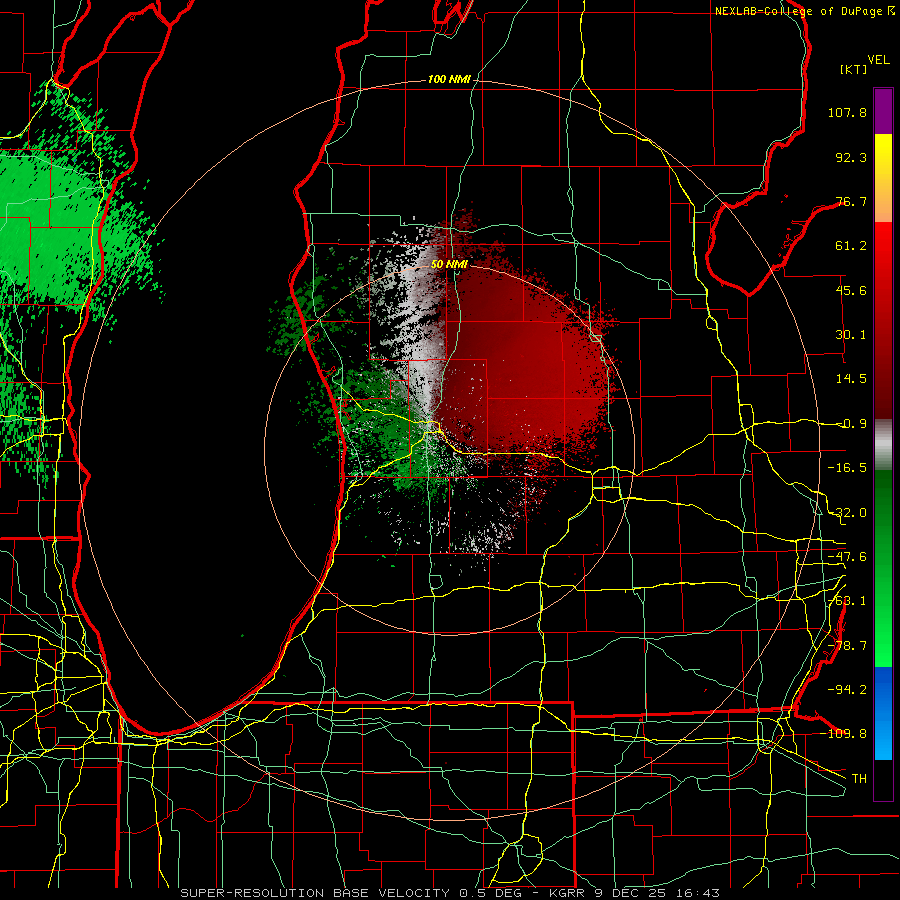900x900 pixels.
Task: Click the 50 NMI range ring label
Action: tap(449, 265)
